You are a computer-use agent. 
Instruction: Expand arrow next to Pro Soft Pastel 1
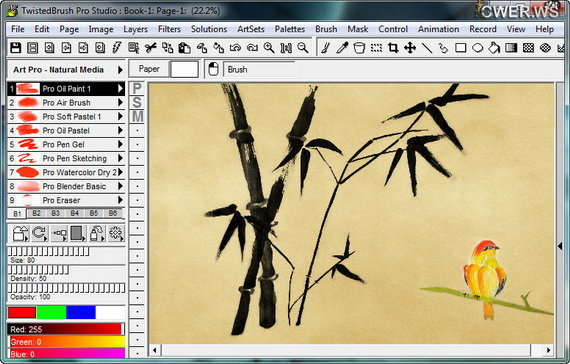pyautogui.click(x=120, y=116)
